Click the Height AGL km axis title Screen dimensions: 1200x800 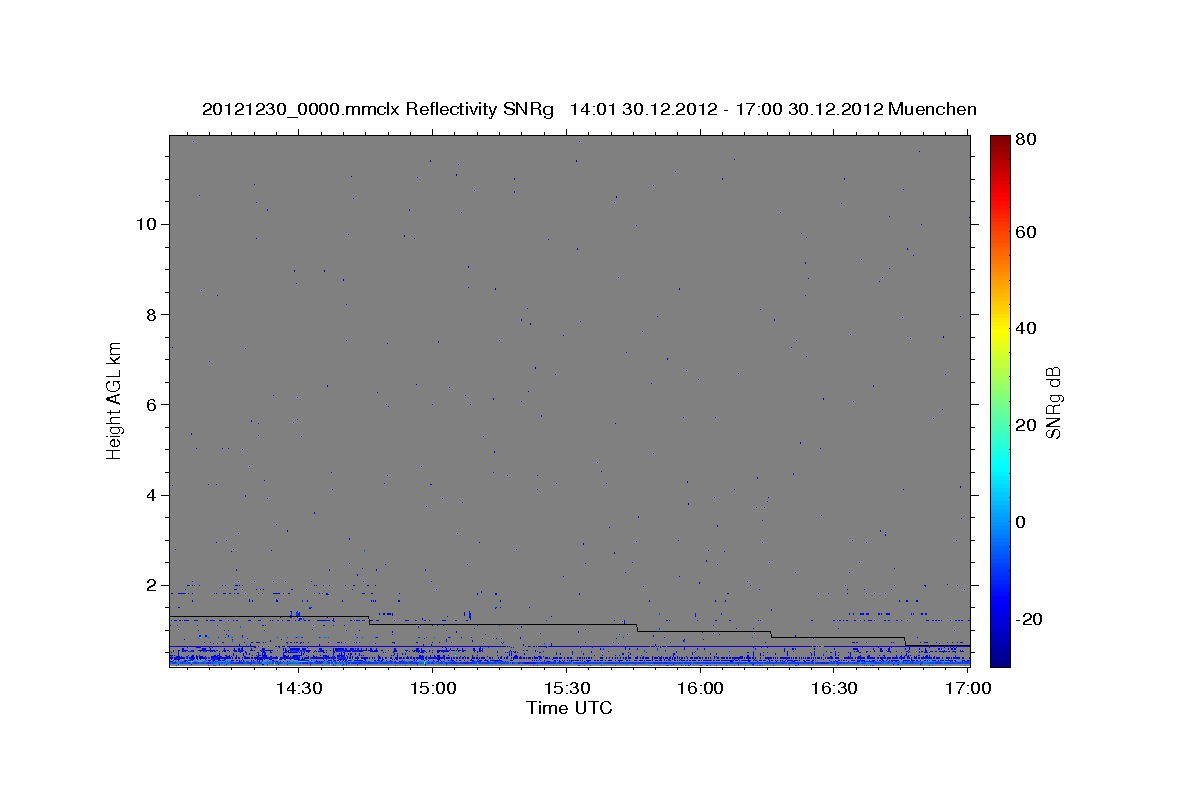(x=114, y=400)
